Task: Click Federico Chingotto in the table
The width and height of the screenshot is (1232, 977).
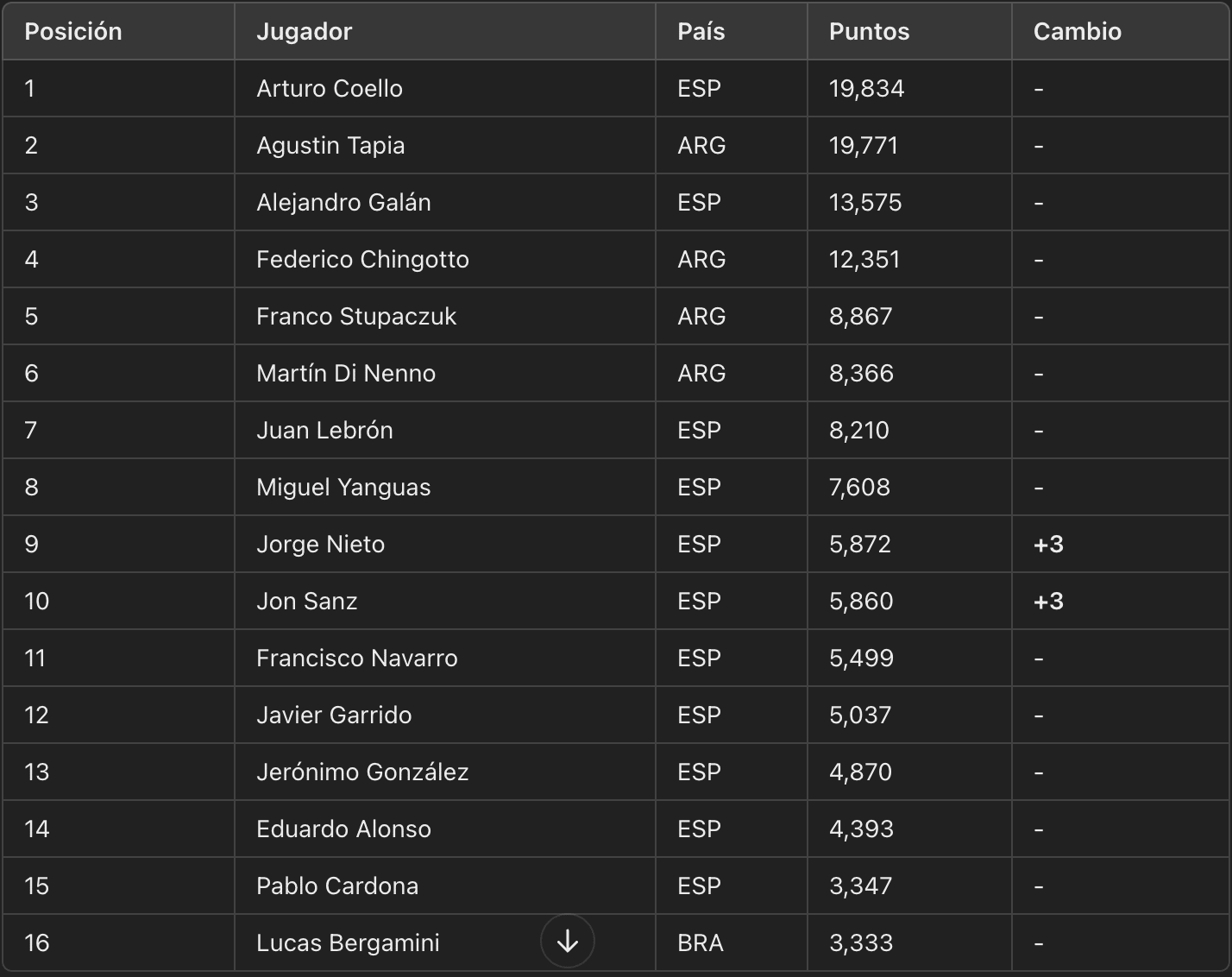Action: [362, 259]
